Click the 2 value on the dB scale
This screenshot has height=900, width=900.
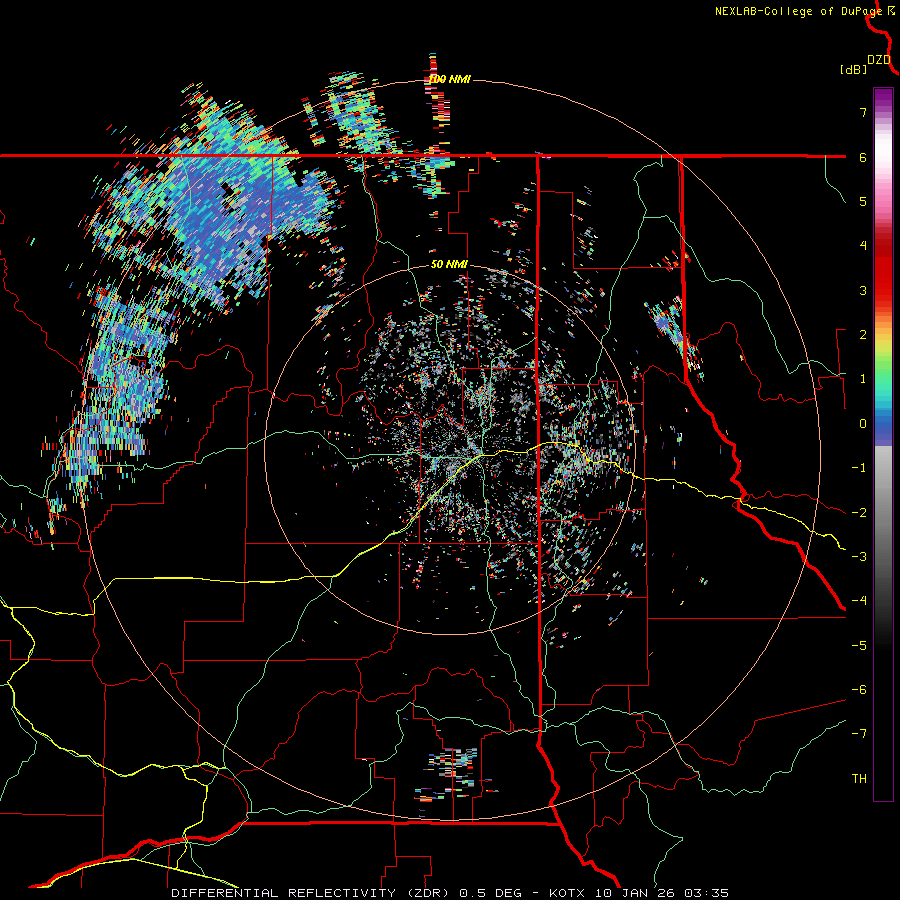pyautogui.click(x=863, y=335)
